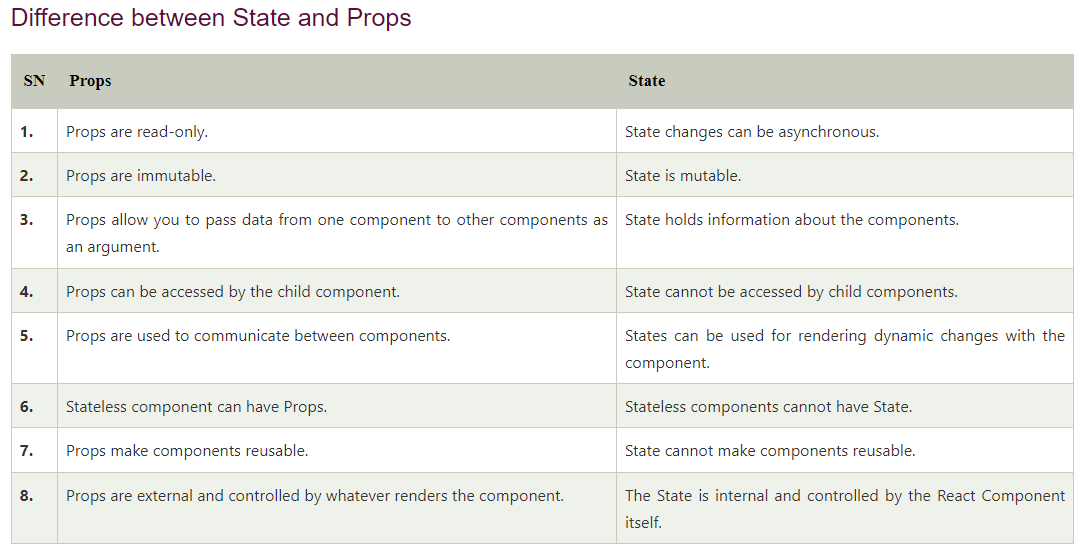Select 'Props are used to communicate between components.'
This screenshot has height=560, width=1087.
click(x=258, y=336)
